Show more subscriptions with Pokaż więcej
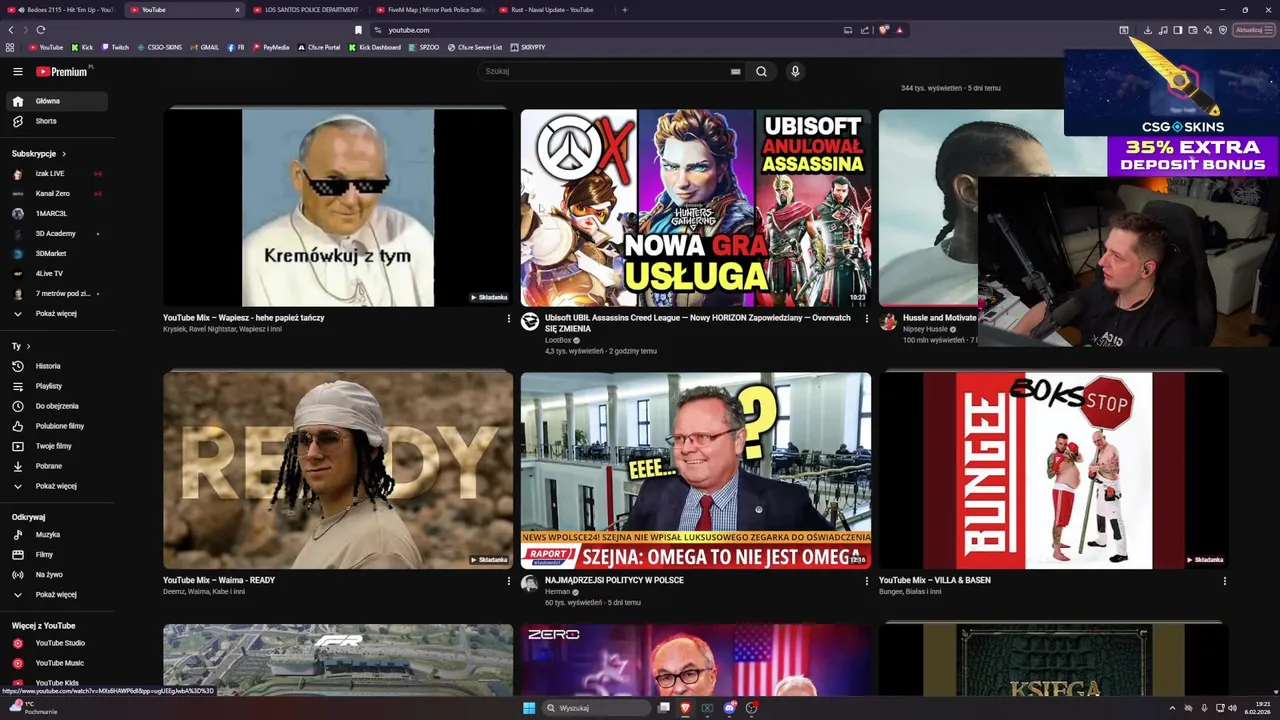 [57, 313]
